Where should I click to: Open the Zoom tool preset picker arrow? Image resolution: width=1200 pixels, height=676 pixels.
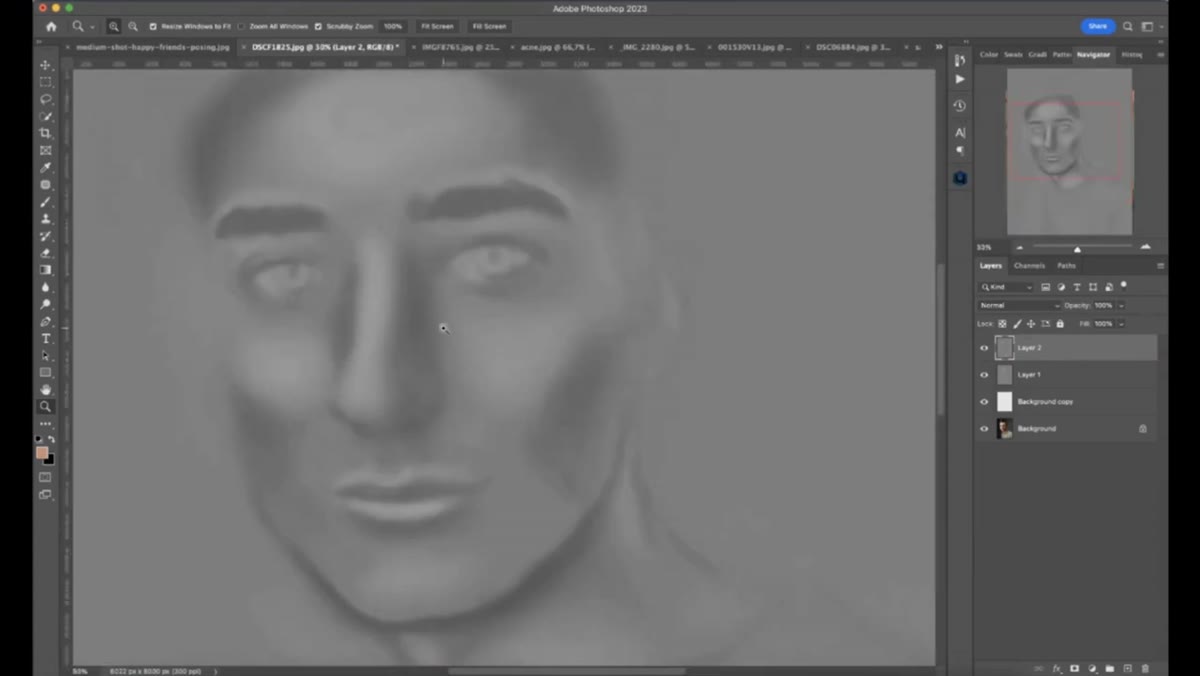point(93,27)
